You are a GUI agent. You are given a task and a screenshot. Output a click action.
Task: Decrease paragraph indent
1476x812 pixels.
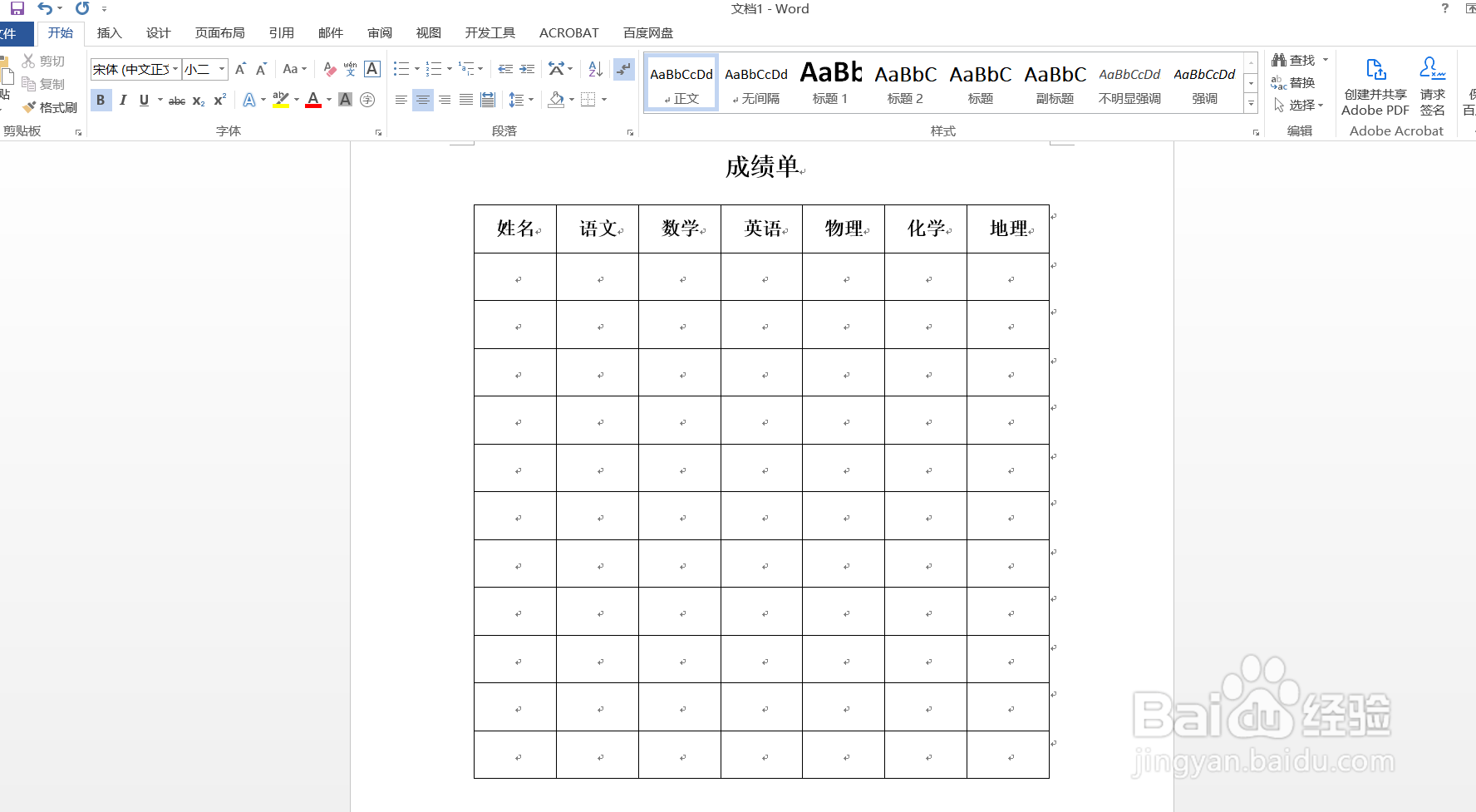[x=505, y=69]
